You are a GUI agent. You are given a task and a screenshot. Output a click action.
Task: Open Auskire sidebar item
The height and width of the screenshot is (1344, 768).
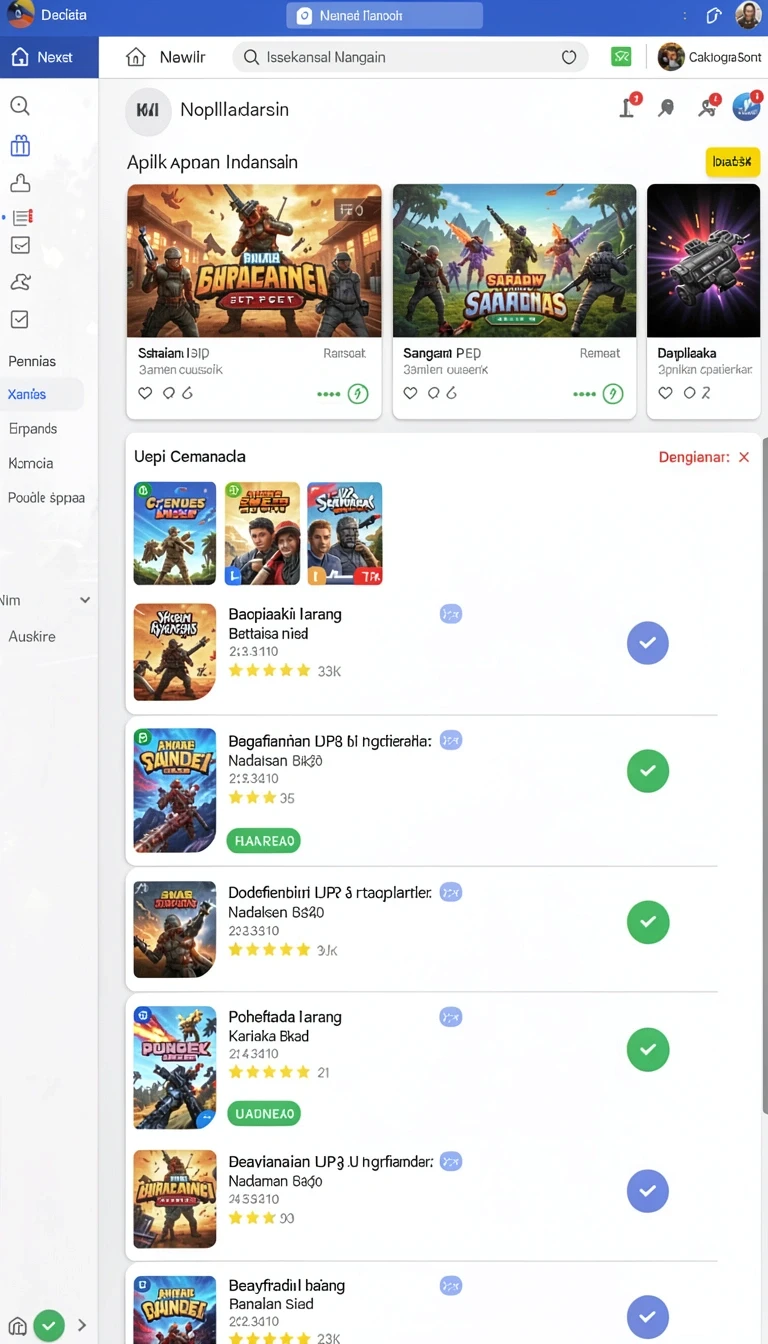tap(32, 636)
